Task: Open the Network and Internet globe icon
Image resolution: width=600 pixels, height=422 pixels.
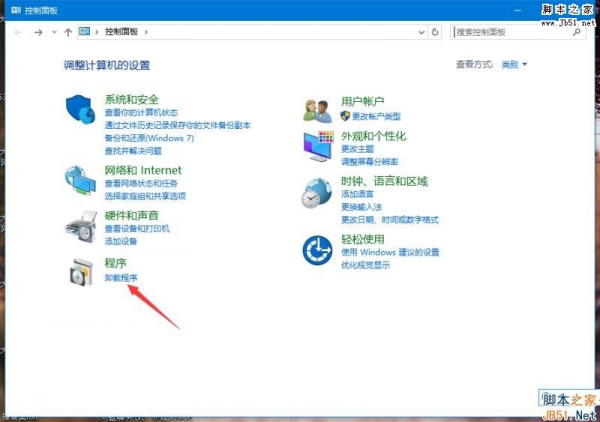Action: pyautogui.click(x=80, y=180)
